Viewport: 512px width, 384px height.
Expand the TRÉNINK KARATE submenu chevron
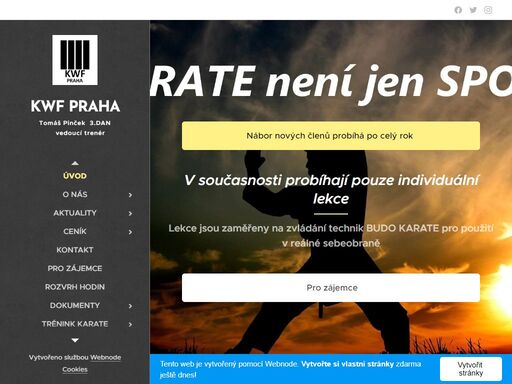[x=130, y=324]
